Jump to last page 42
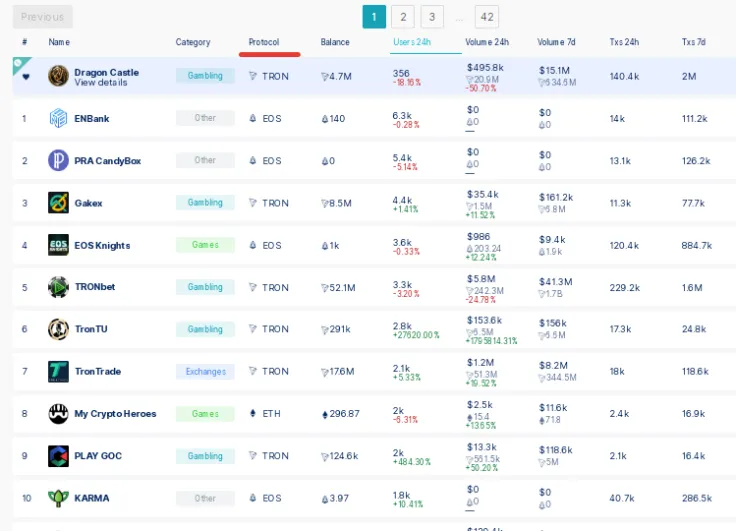This screenshot has width=736, height=531. pyautogui.click(x=487, y=17)
